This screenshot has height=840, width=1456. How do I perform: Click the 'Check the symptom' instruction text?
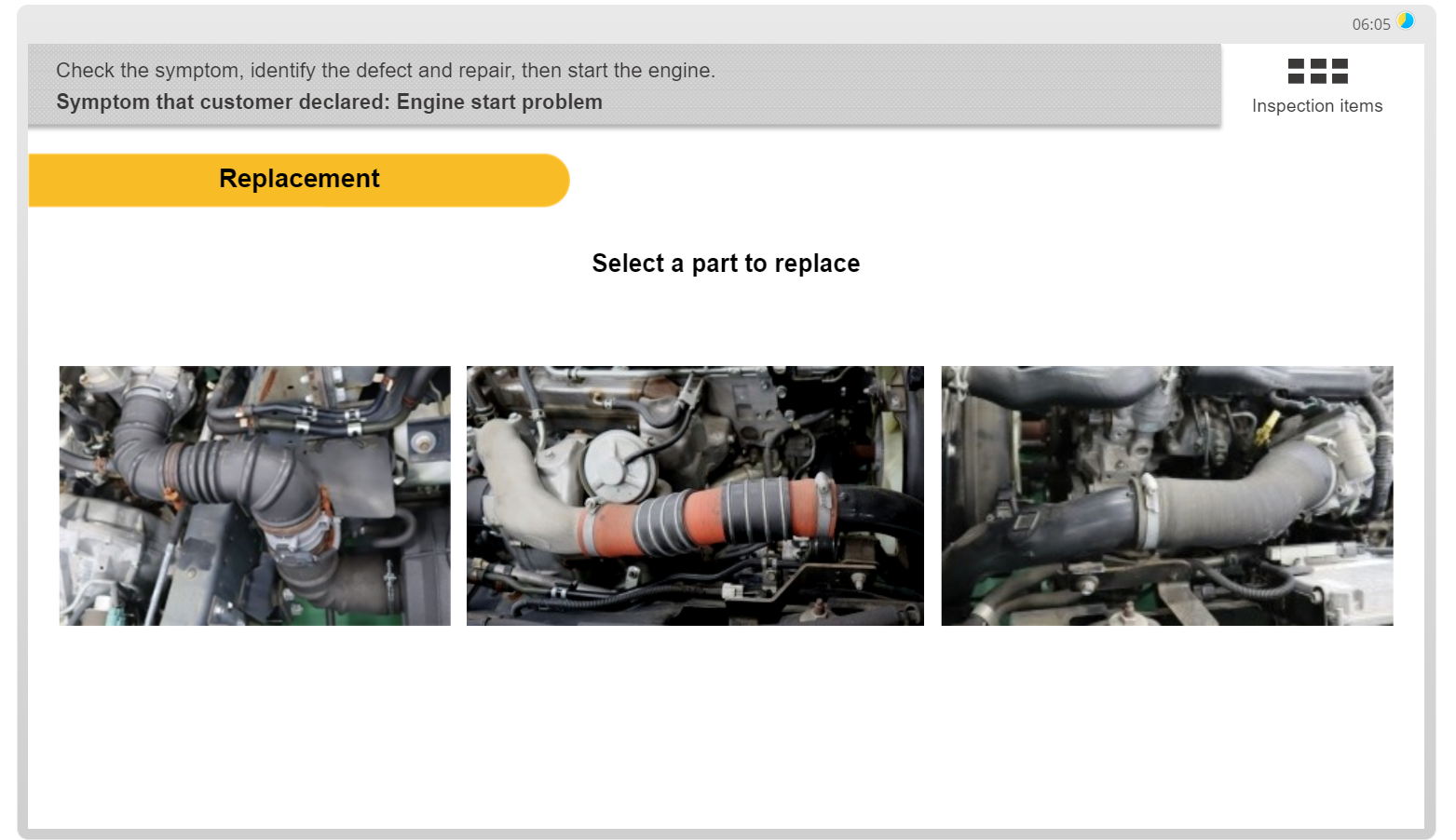click(385, 71)
